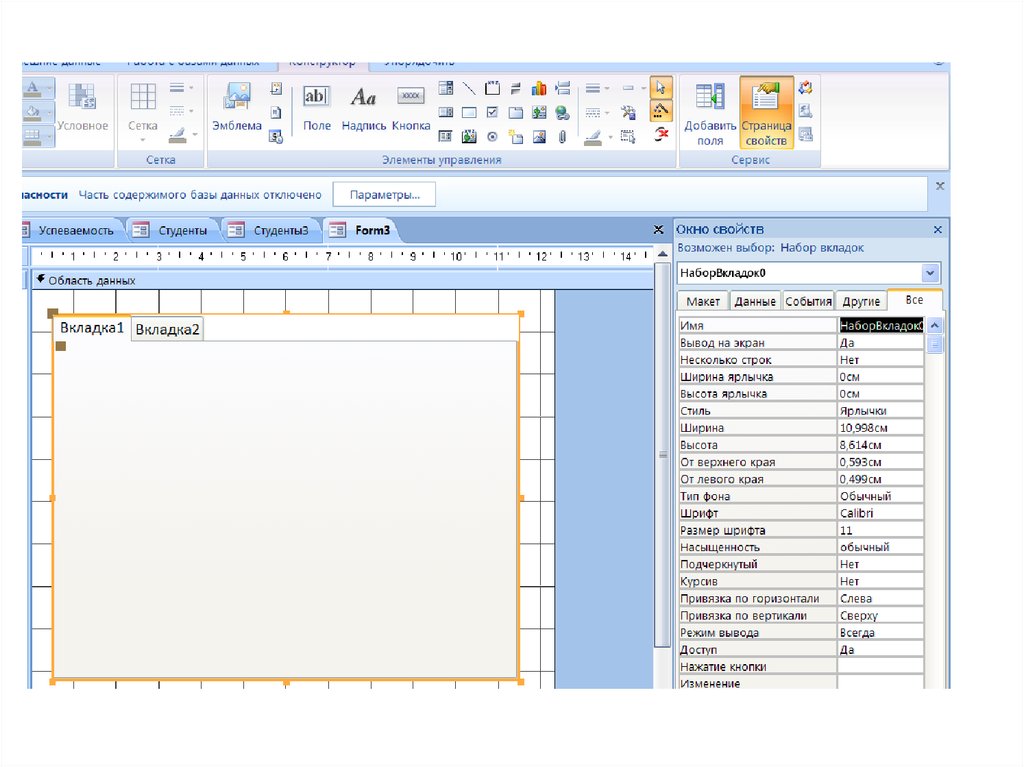The image size is (1024, 767).
Task: Insert hyperlink control with globe icon
Action: click(562, 112)
